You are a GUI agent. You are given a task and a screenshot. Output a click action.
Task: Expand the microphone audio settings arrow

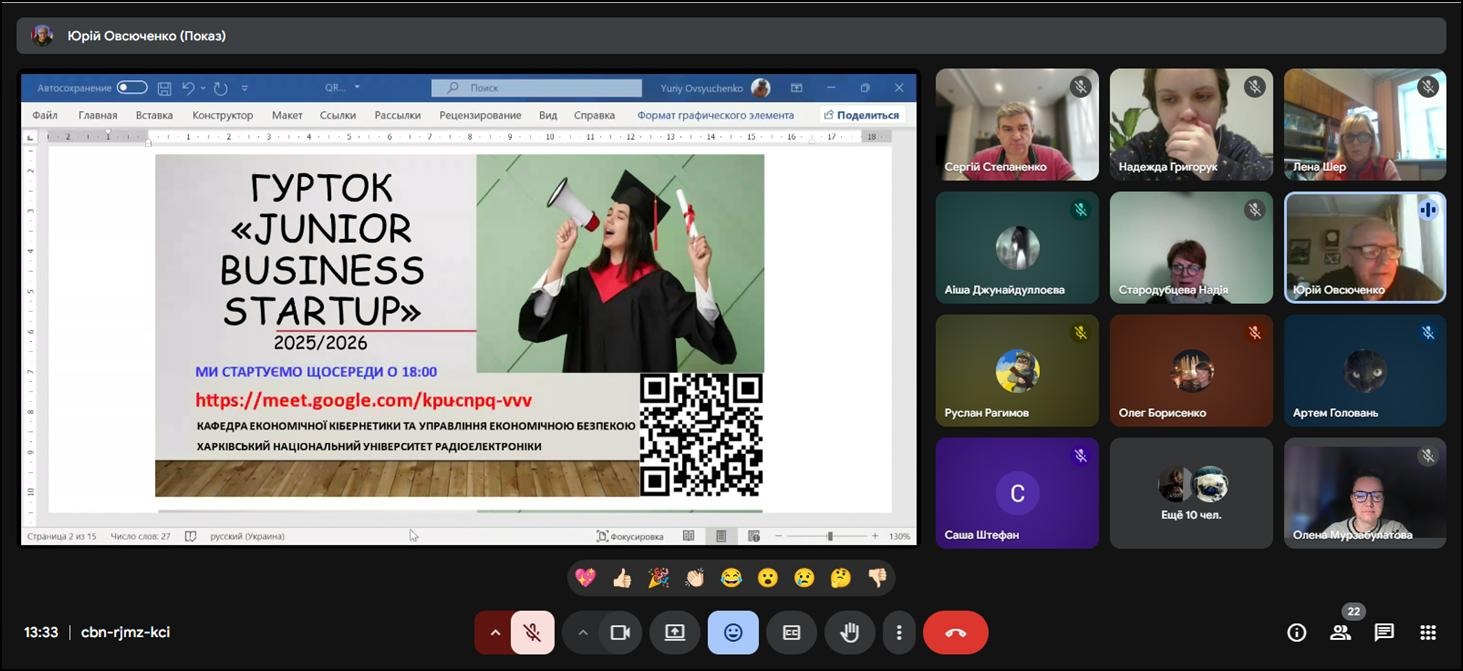pyautogui.click(x=494, y=632)
